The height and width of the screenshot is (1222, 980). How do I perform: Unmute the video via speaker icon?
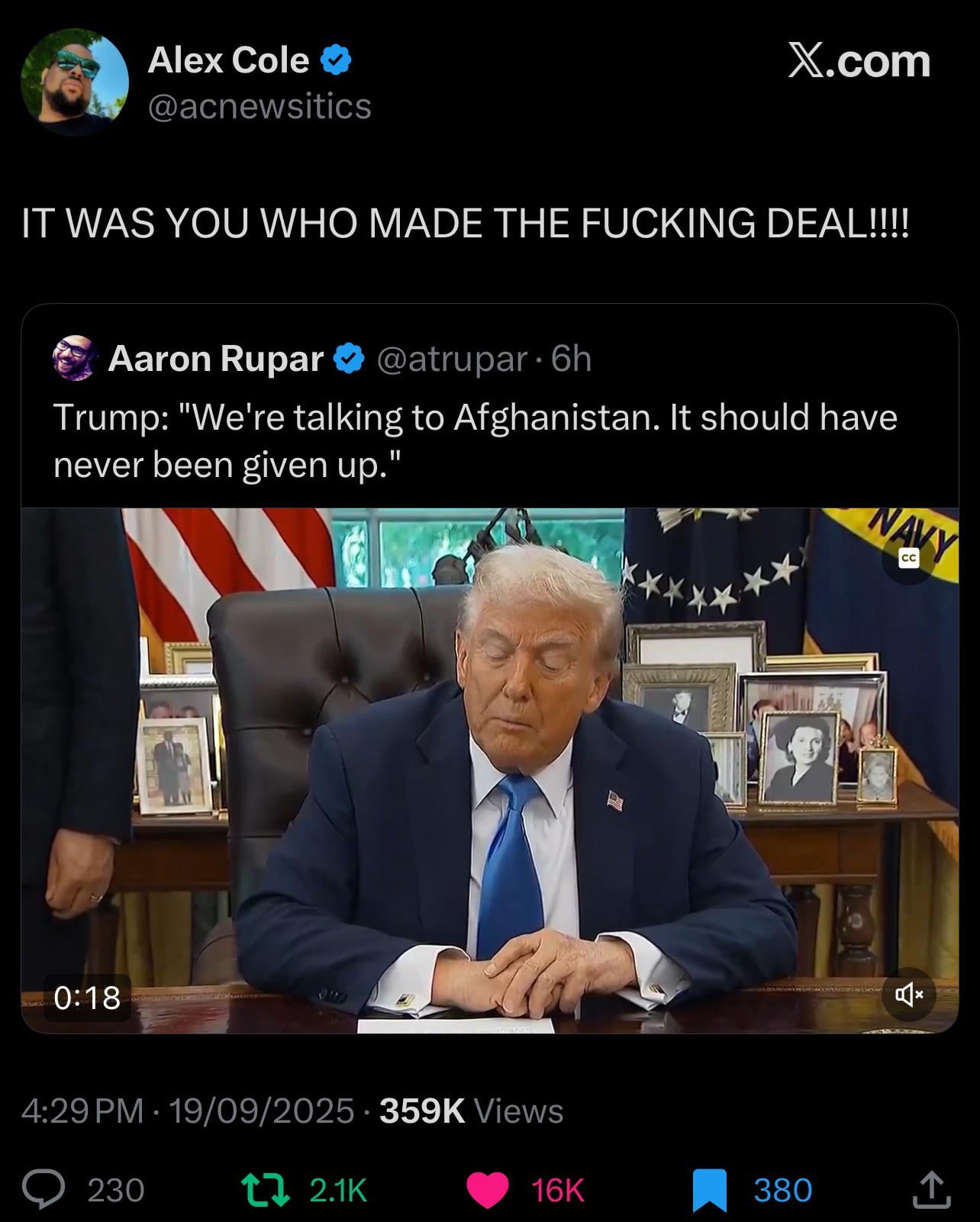click(x=910, y=995)
